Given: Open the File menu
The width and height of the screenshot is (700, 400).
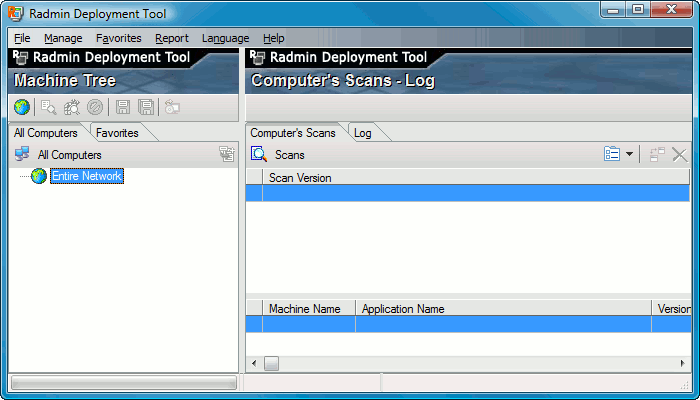Looking at the screenshot, I should (x=22, y=38).
